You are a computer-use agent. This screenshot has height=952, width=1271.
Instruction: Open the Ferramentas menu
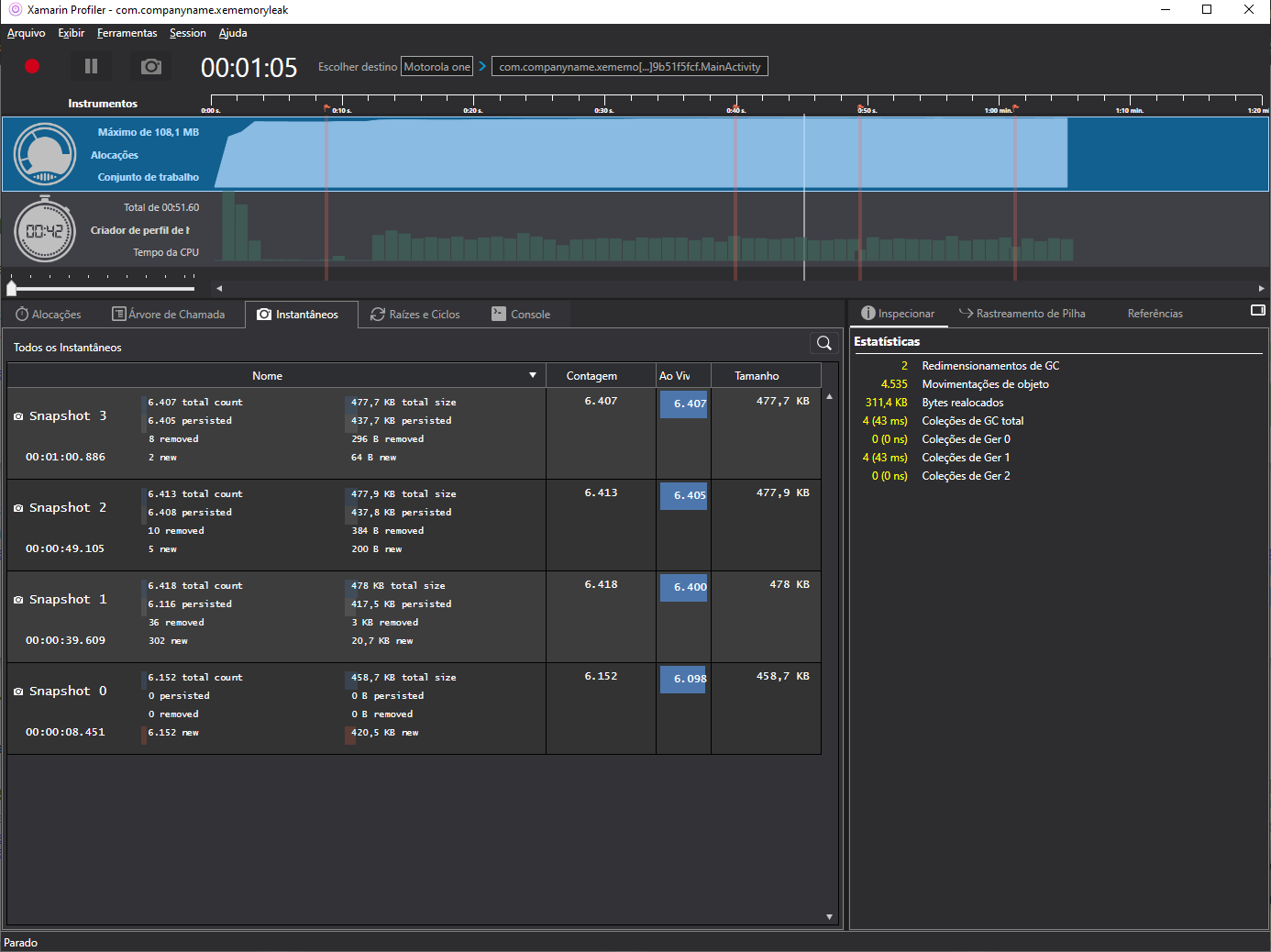[127, 33]
